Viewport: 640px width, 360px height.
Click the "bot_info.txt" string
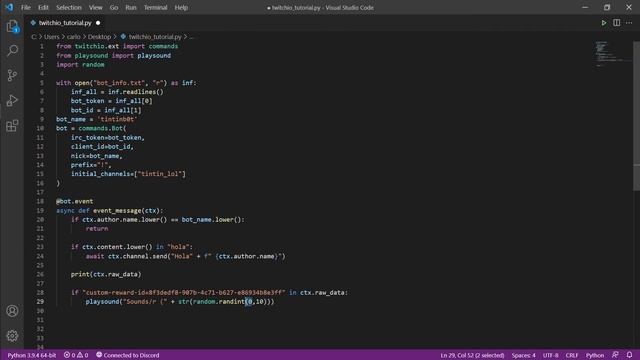tap(119, 83)
